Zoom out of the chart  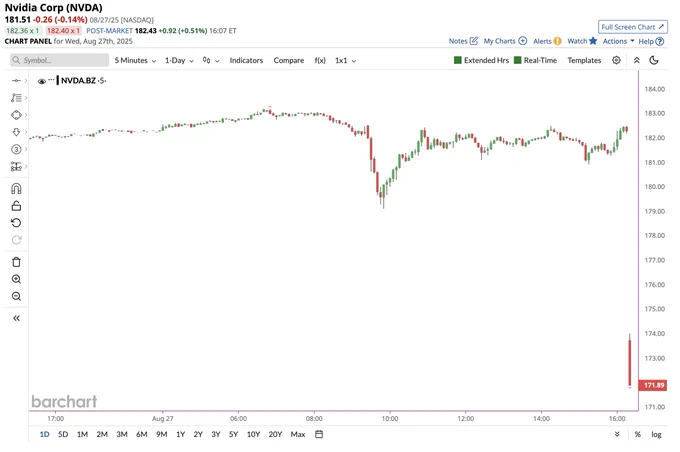click(16, 296)
